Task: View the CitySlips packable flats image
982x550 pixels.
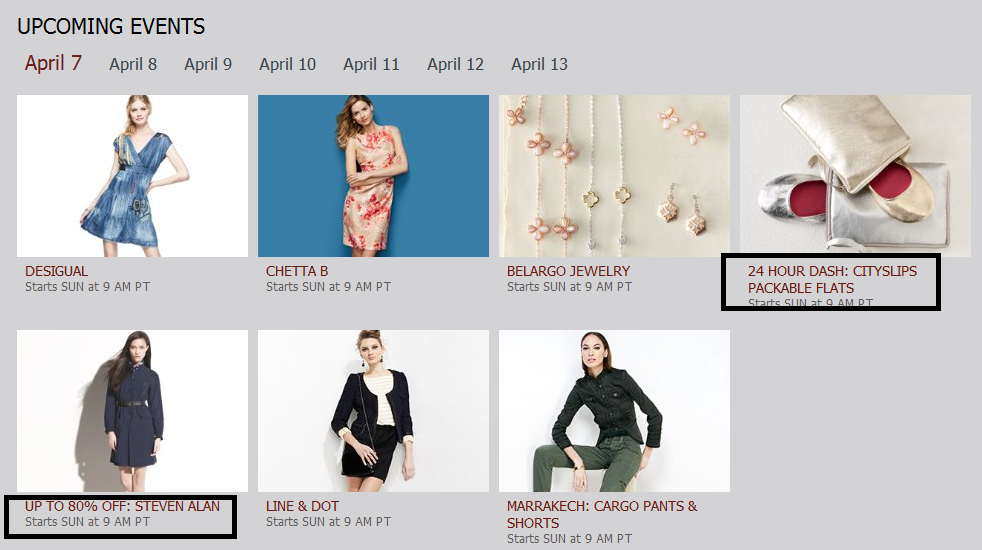Action: point(855,176)
